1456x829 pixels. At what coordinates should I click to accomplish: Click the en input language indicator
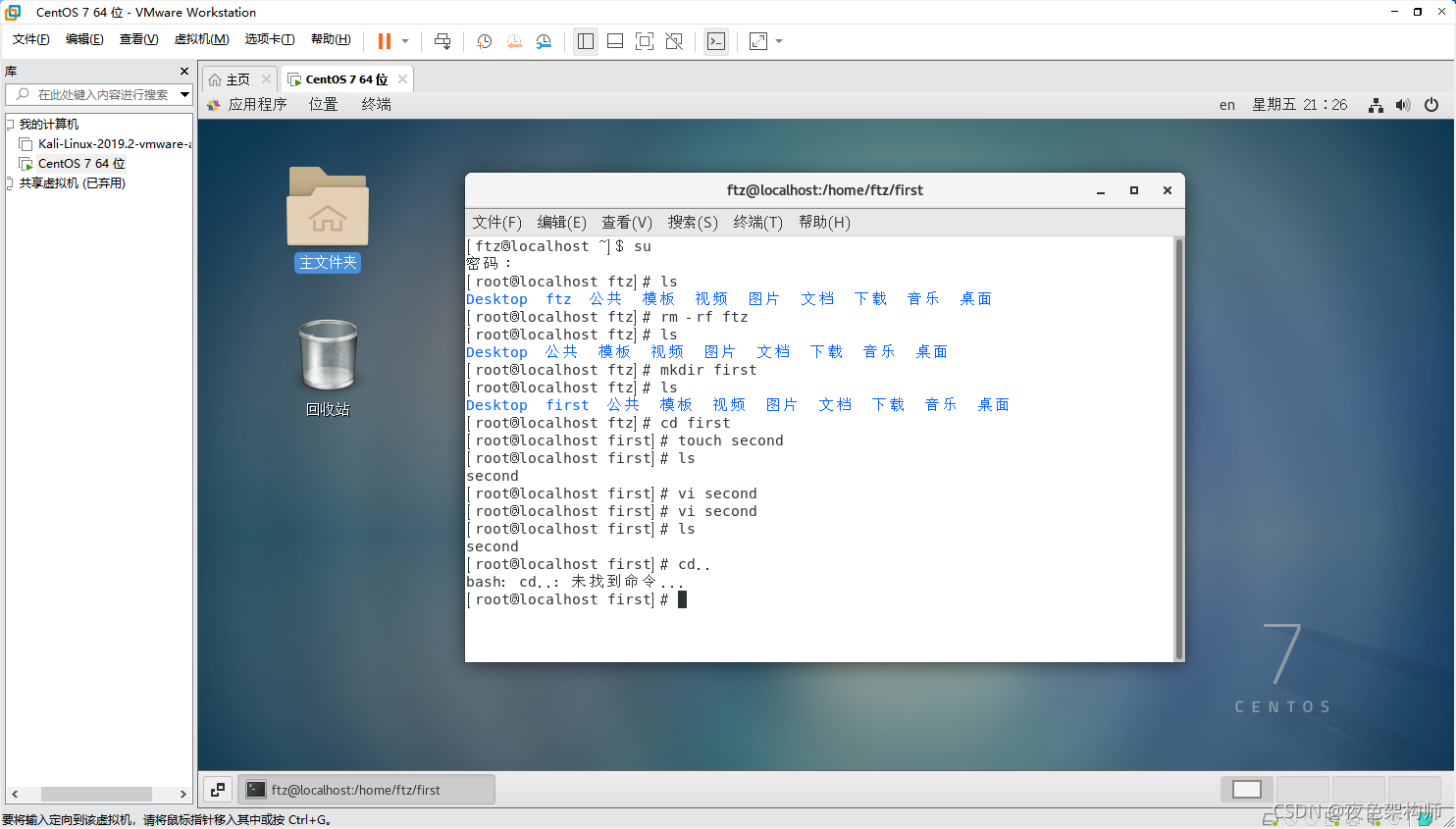[x=1226, y=105]
